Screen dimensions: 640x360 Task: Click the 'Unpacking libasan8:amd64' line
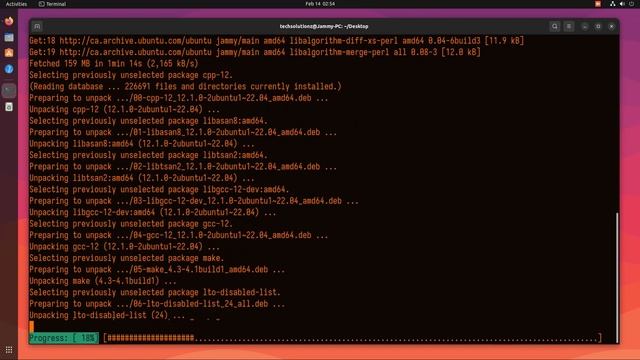142,144
